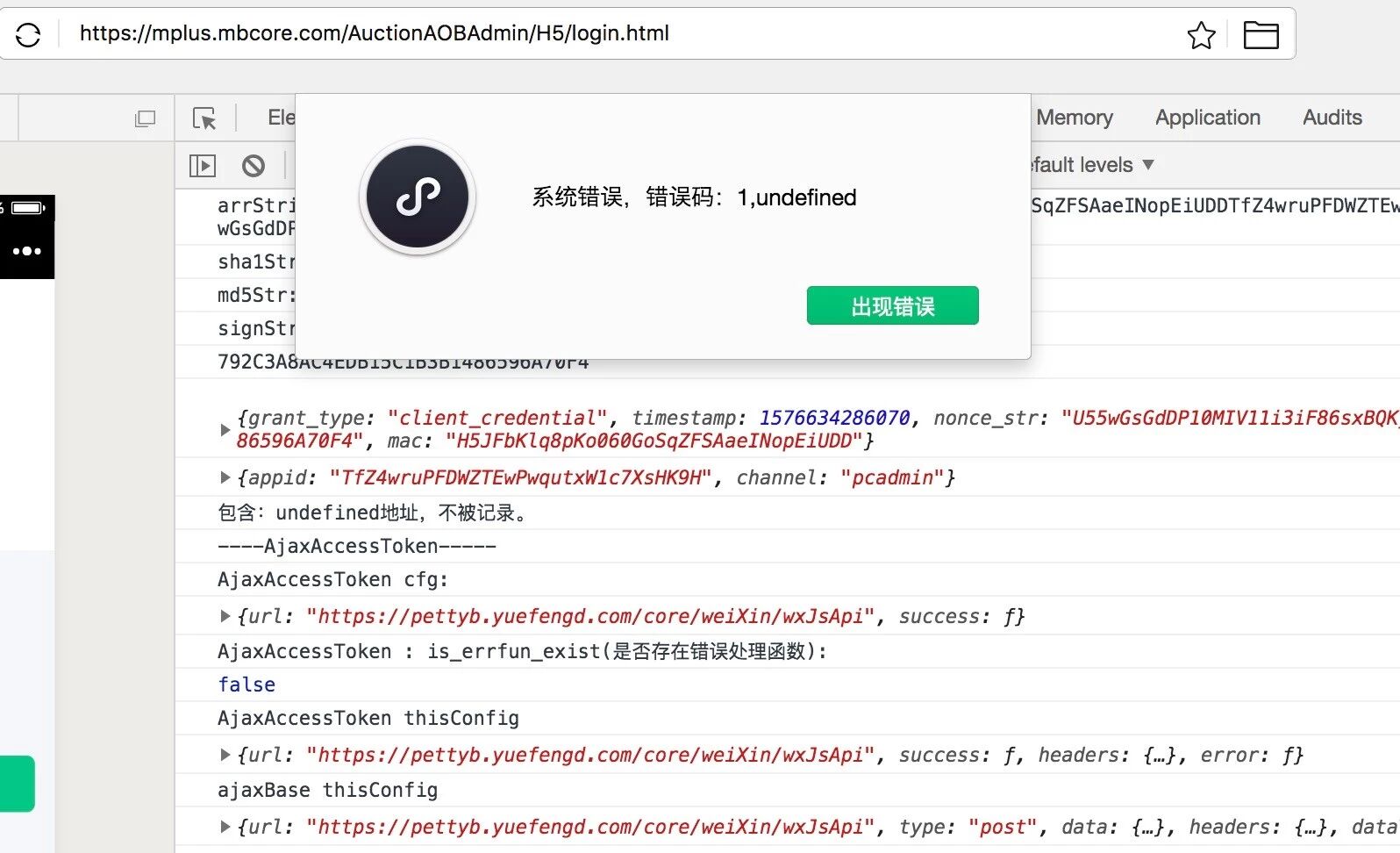This screenshot has height=853, width=1400.
Task: Select the ----AjaxAccessToken----- log line
Action: (357, 546)
